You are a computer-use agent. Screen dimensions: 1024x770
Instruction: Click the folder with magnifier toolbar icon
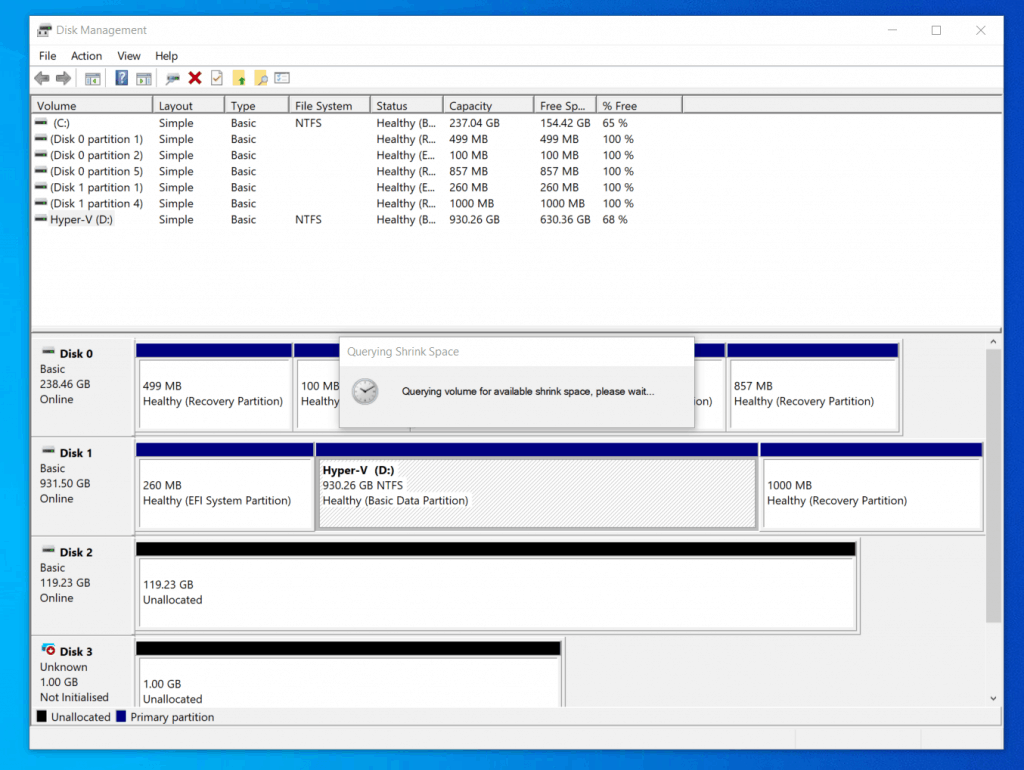pos(261,78)
